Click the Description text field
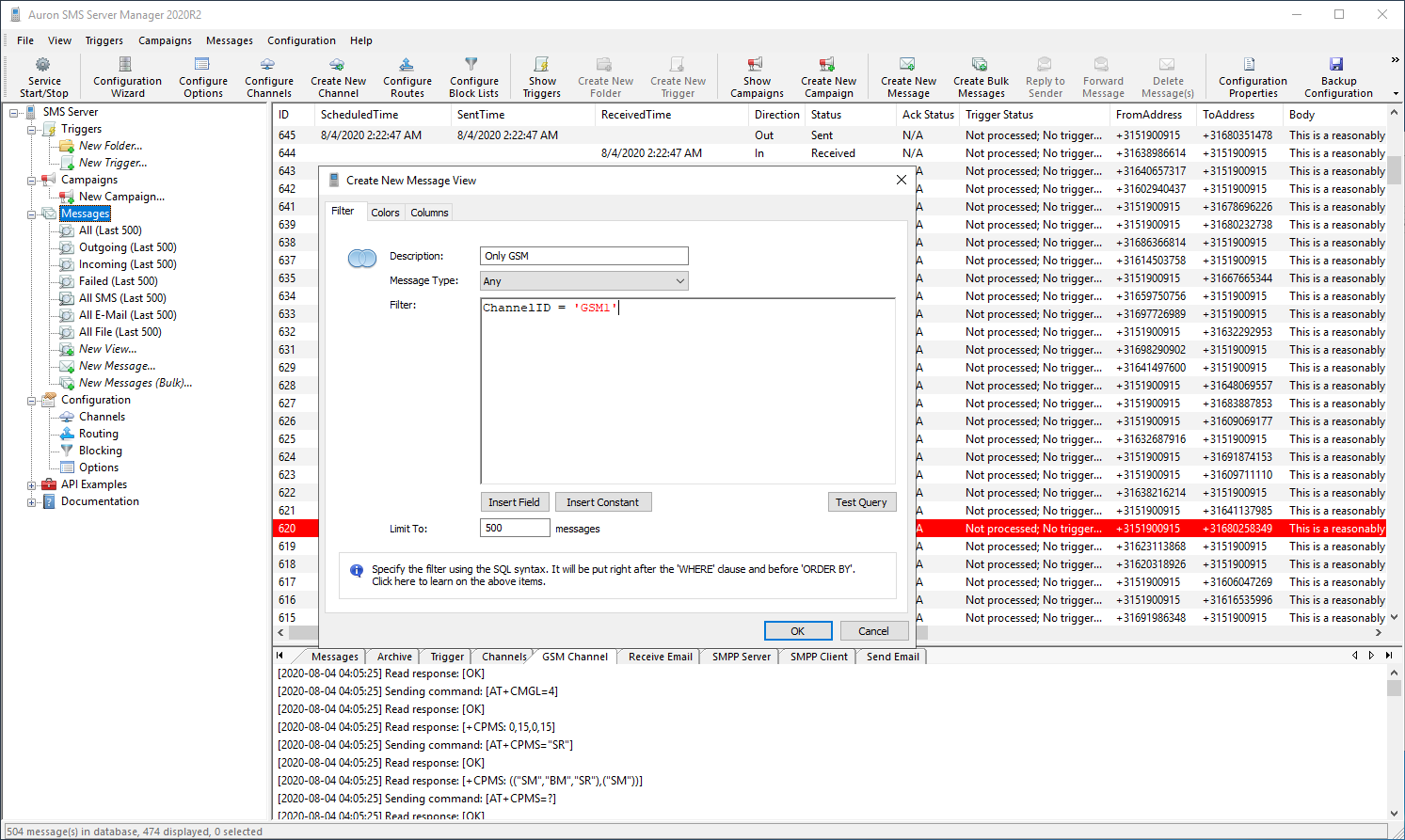Image resolution: width=1405 pixels, height=840 pixels. click(583, 256)
